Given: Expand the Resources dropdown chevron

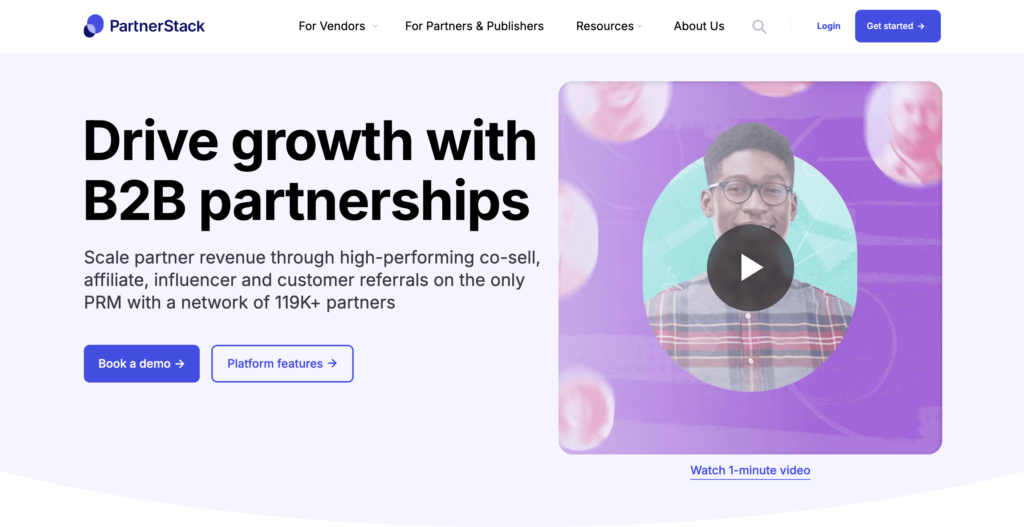Looking at the screenshot, I should pos(639,27).
